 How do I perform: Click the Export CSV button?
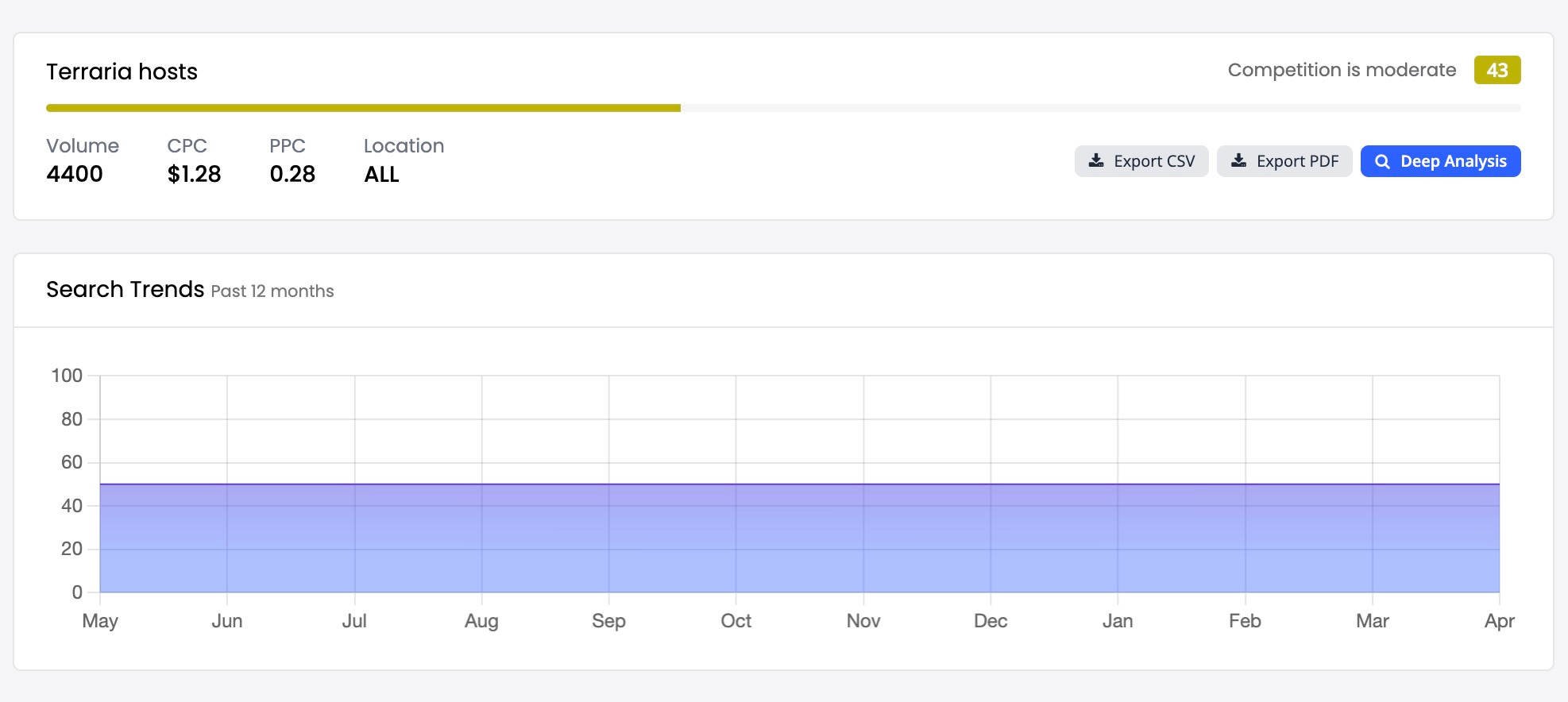pyautogui.click(x=1141, y=161)
